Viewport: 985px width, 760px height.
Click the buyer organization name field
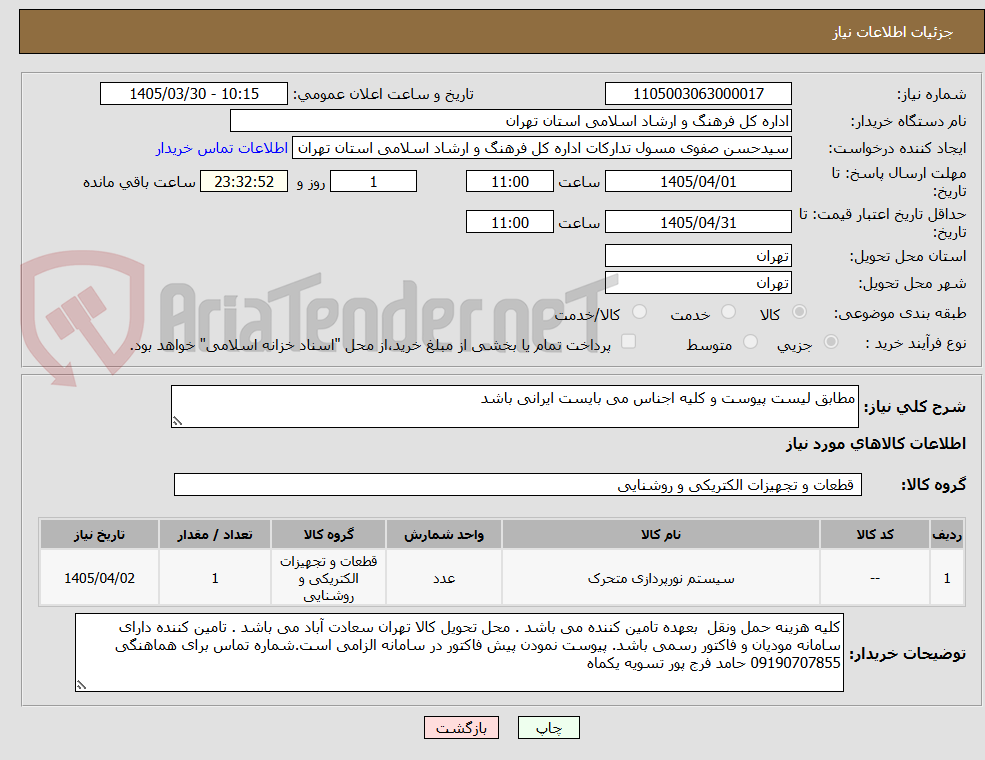511,121
